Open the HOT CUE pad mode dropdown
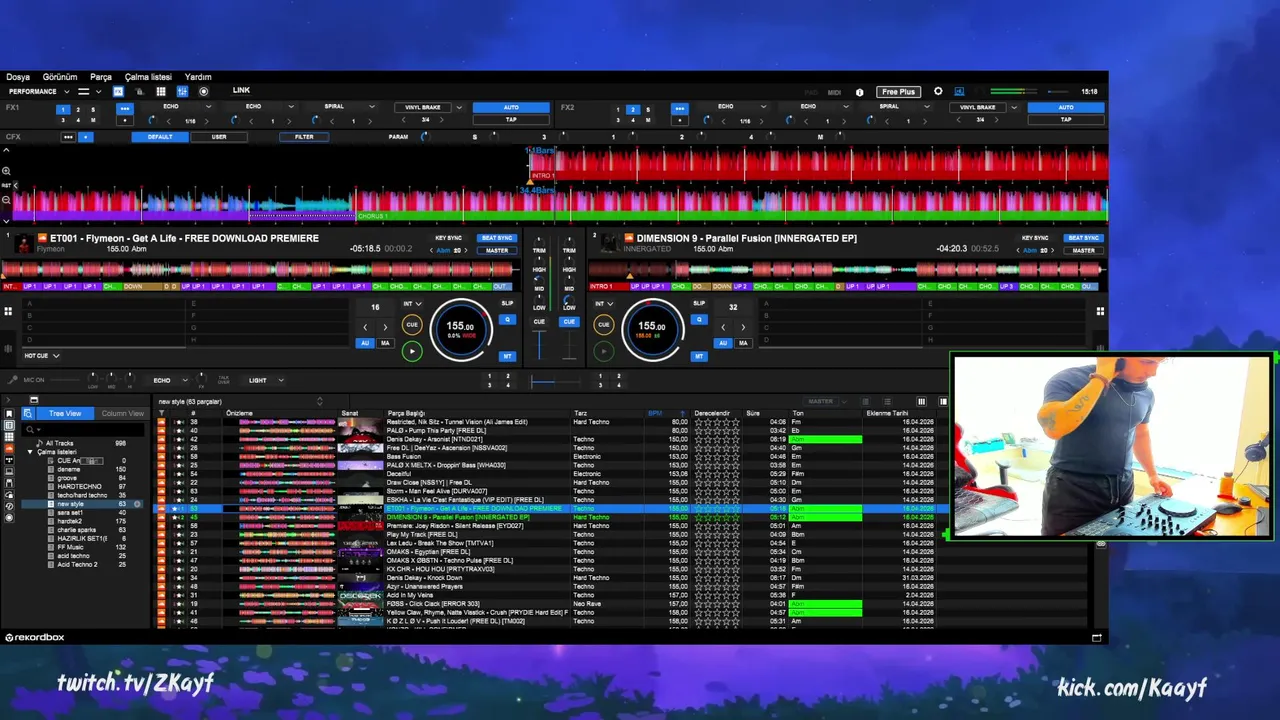Image resolution: width=1280 pixels, height=720 pixels. pyautogui.click(x=42, y=356)
